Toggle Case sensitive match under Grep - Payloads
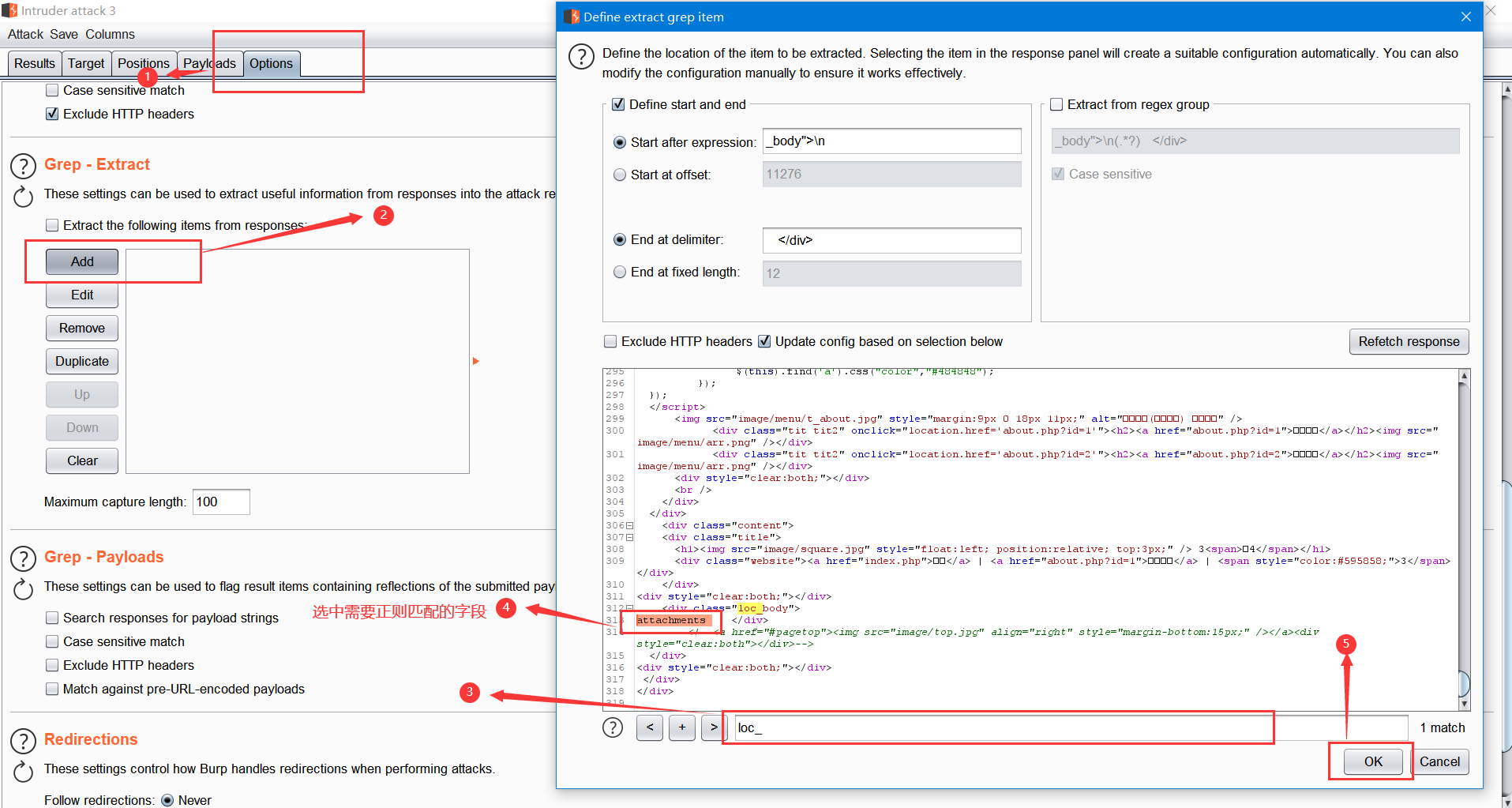The image size is (1512, 808). pyautogui.click(x=52, y=641)
